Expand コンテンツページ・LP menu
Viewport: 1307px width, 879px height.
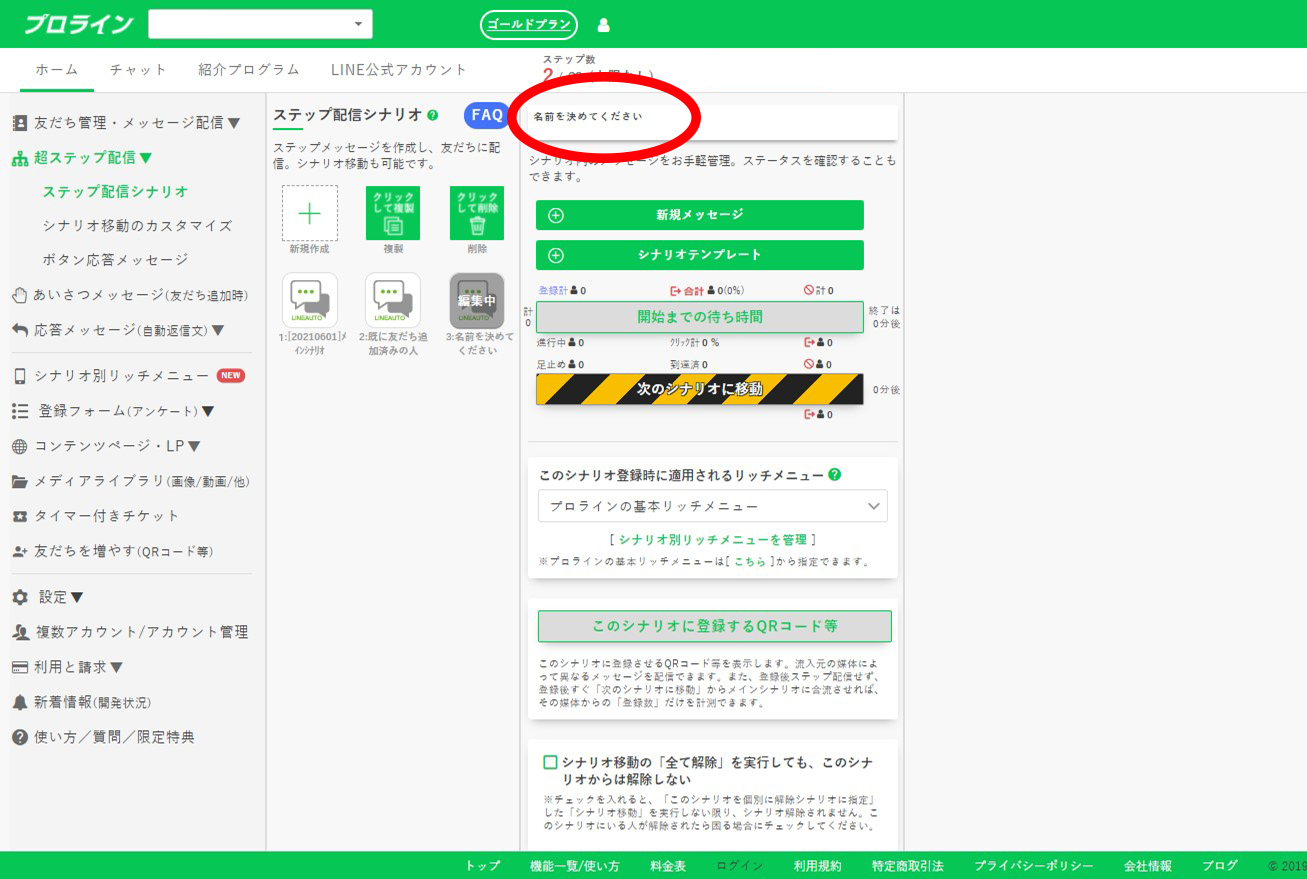(x=106, y=446)
